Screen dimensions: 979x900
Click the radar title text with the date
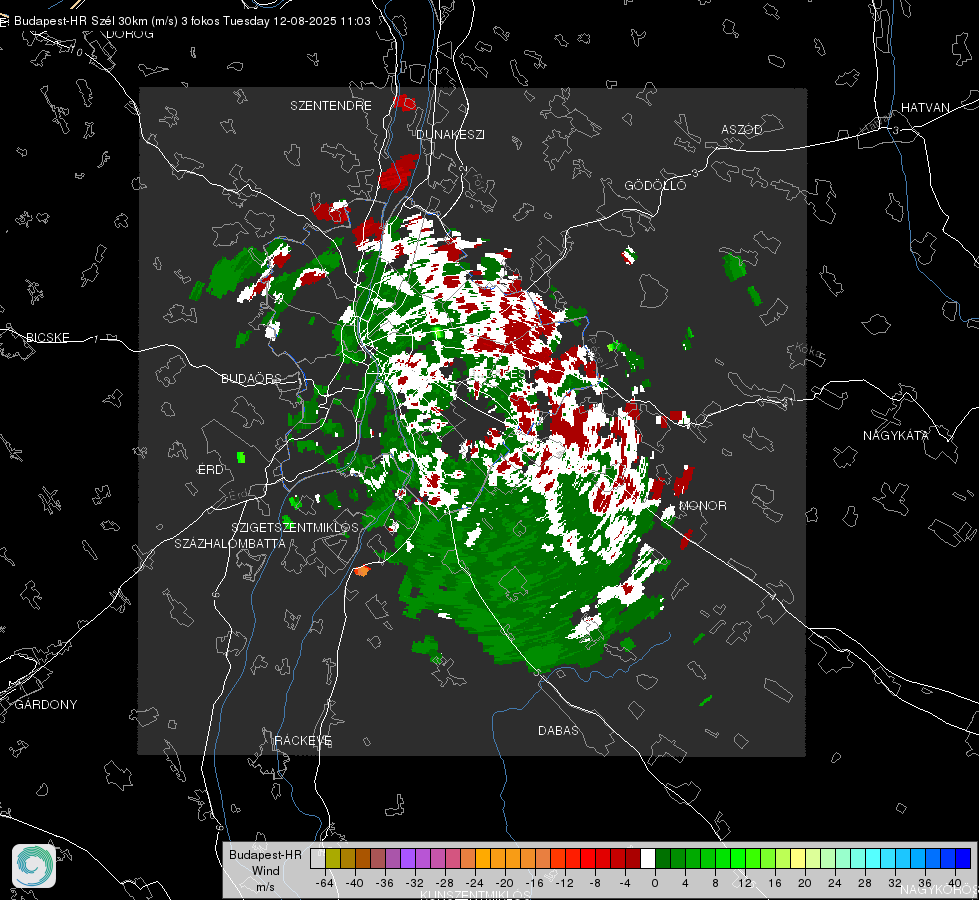[x=192, y=21]
